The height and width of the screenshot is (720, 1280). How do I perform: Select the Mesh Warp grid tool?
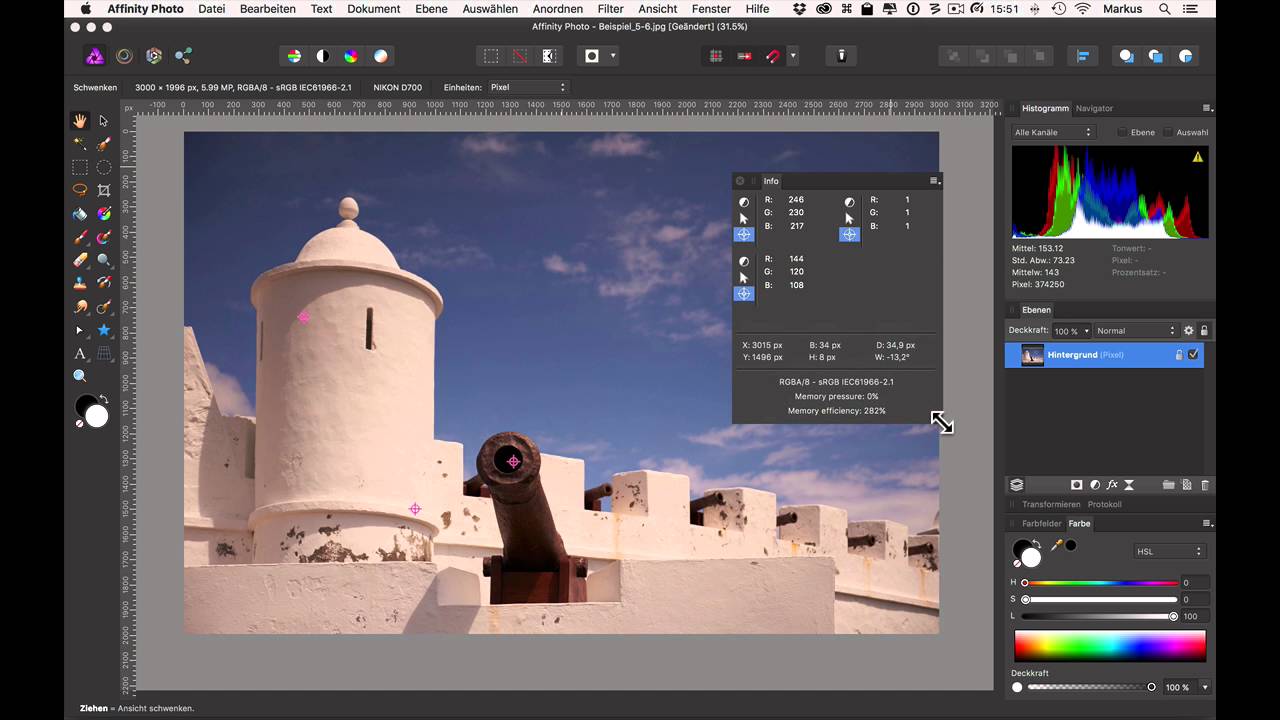(104, 353)
